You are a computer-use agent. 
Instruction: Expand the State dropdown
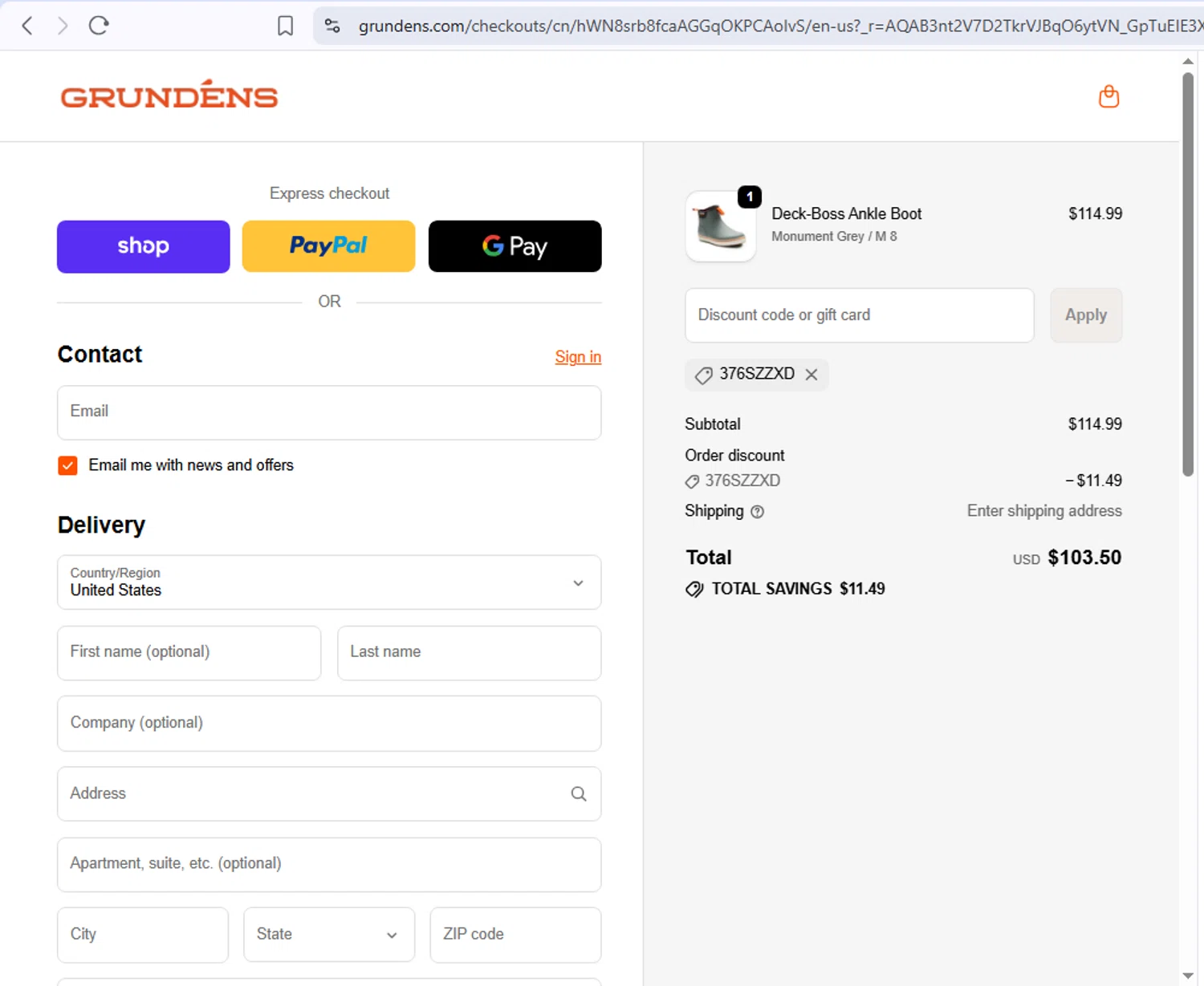[x=329, y=935]
